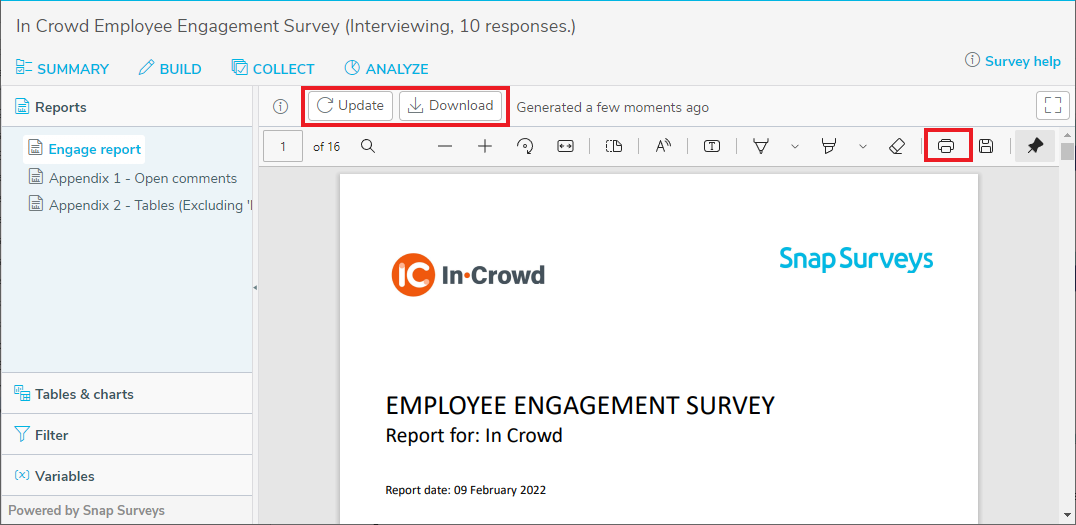Select the Draw pen tool

click(x=760, y=146)
